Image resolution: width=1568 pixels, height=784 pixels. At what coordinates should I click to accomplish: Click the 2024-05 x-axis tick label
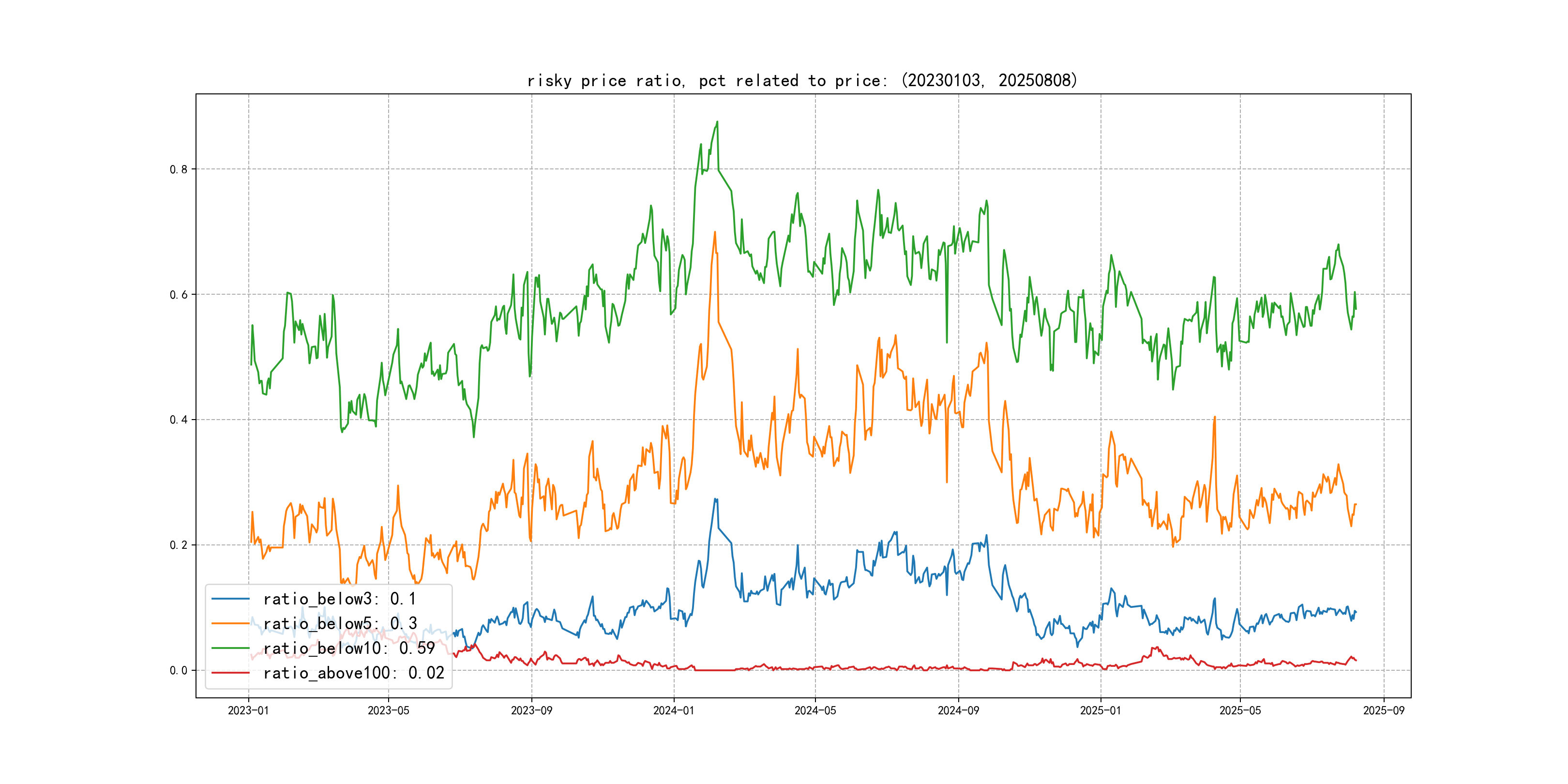point(815,710)
